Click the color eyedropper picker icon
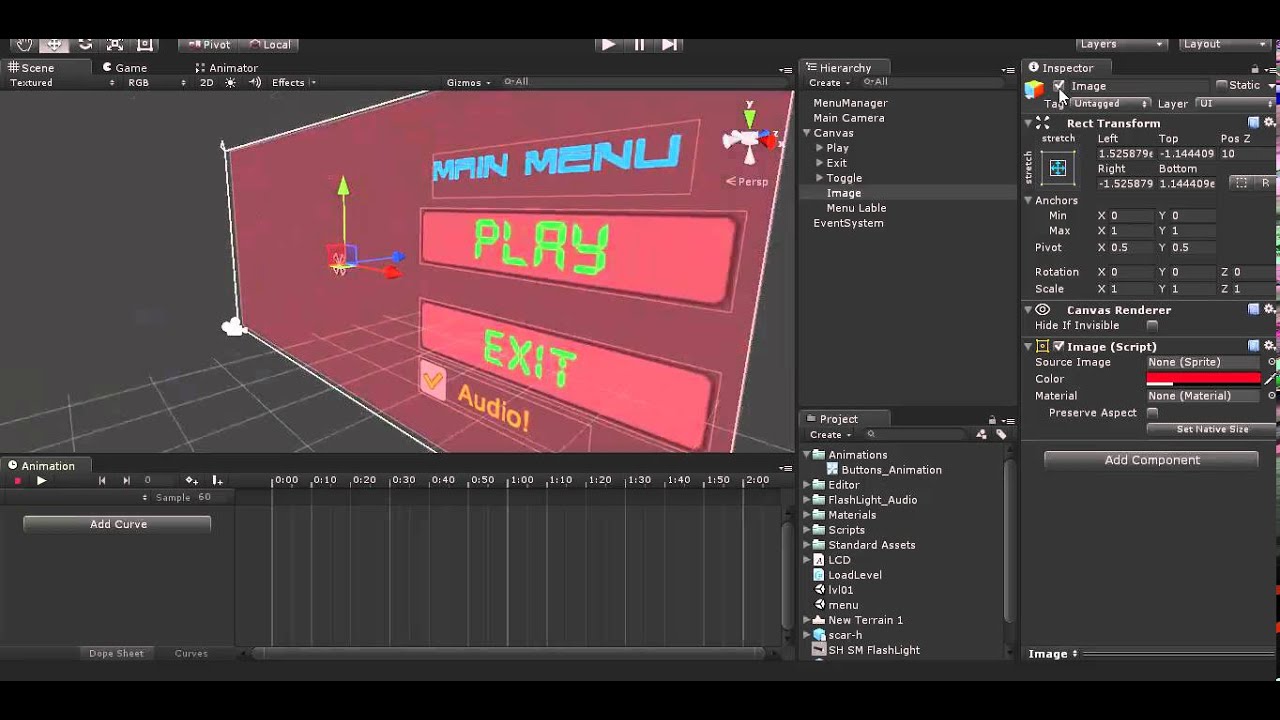The height and width of the screenshot is (720, 1280). point(1271,379)
